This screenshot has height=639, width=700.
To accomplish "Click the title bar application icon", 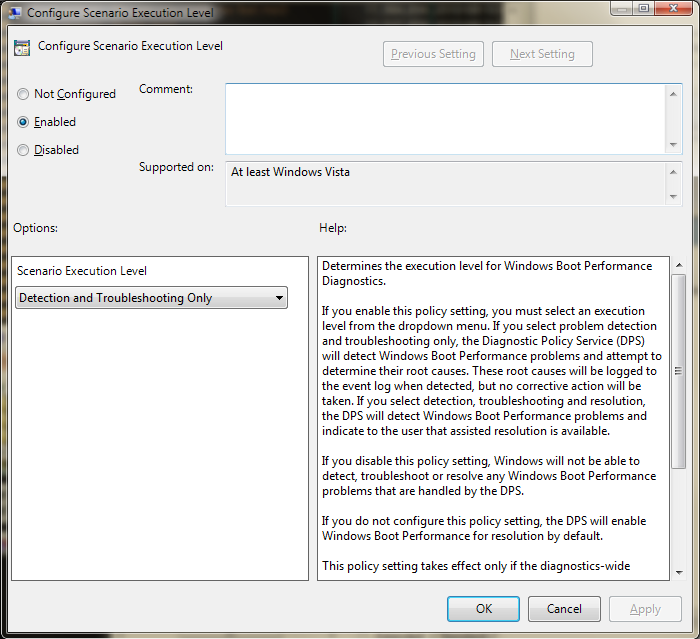I will tap(15, 13).
